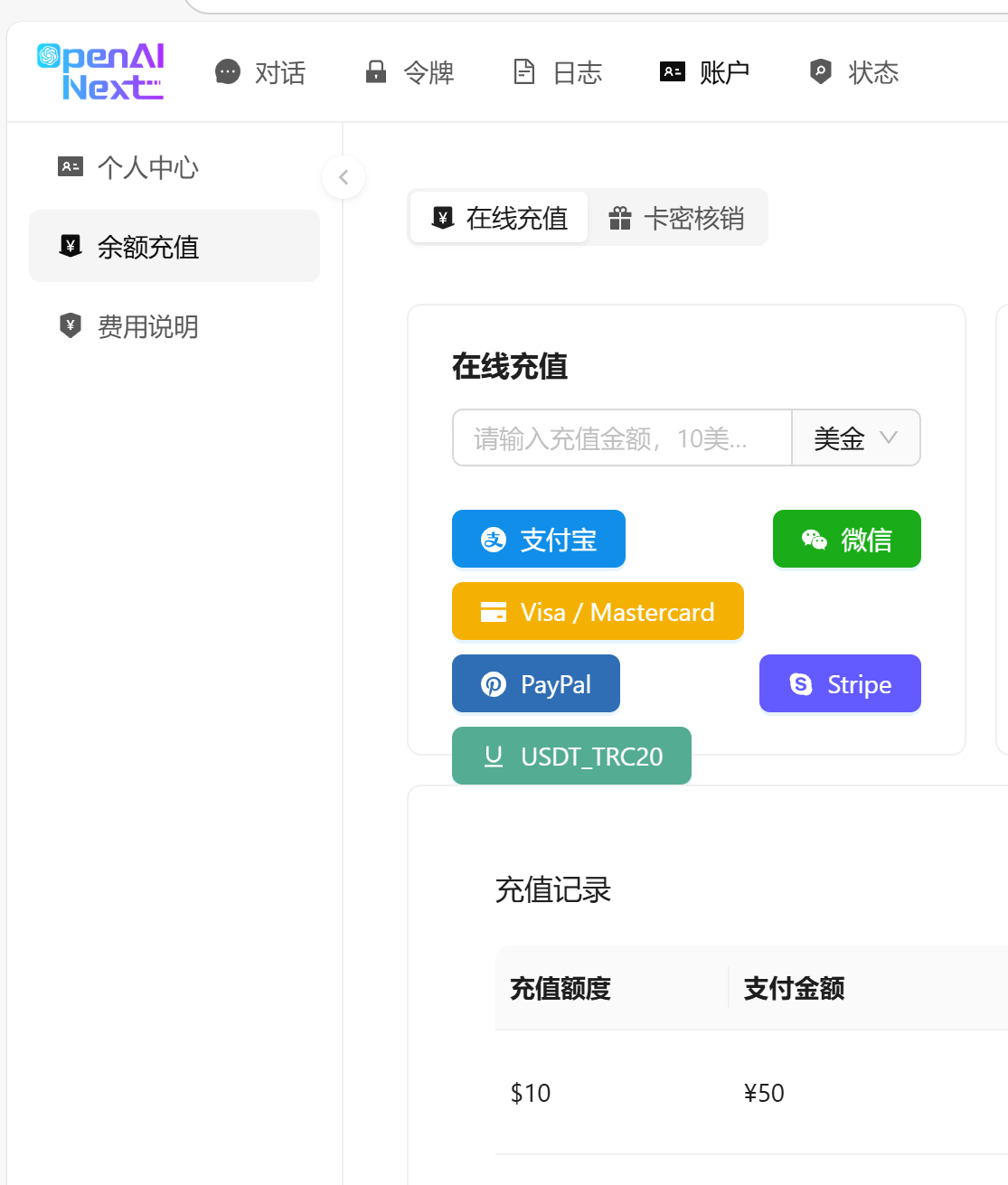
Task: Select the PayPal payment button
Action: 536,684
